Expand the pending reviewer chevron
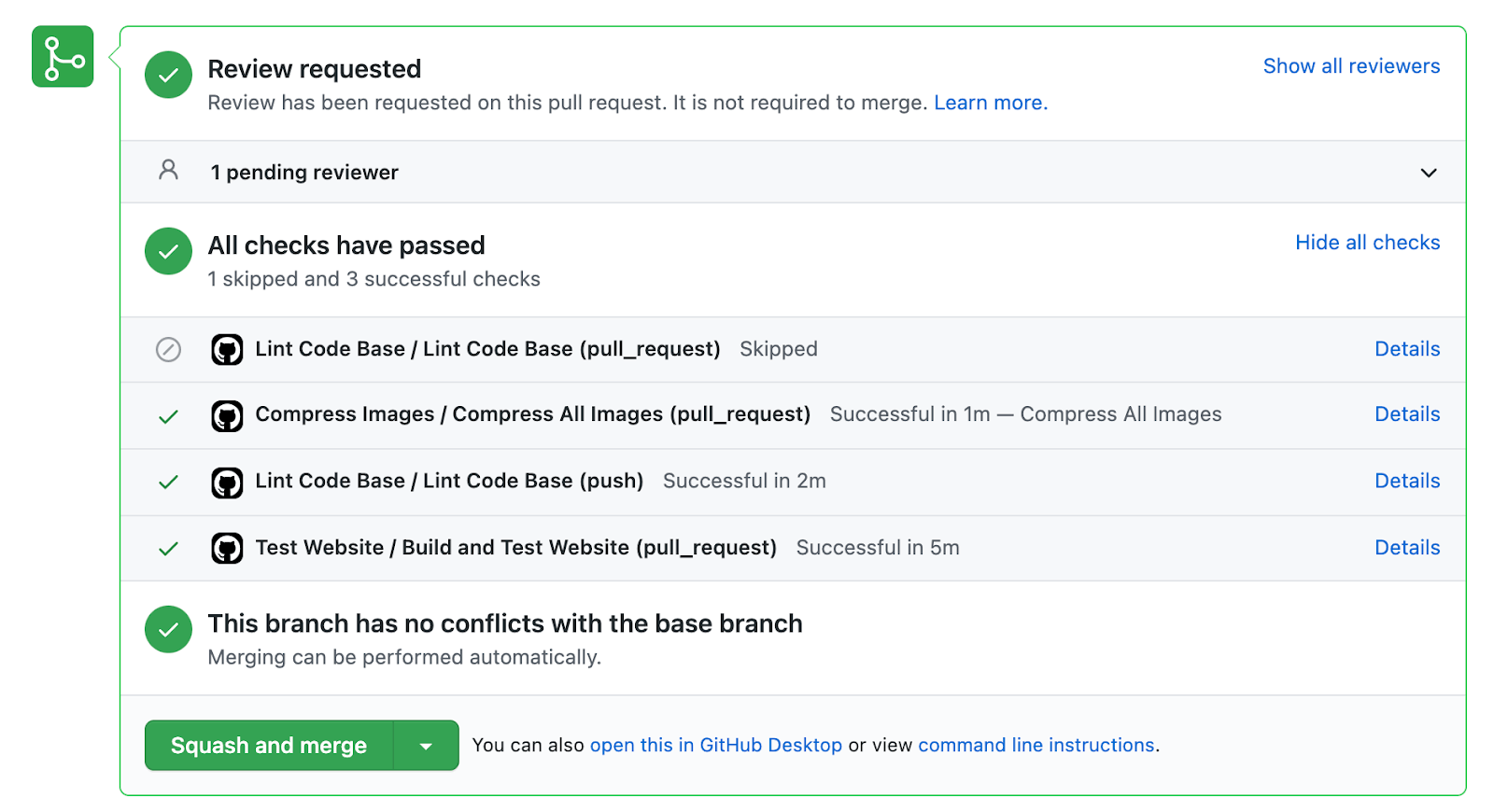Image resolution: width=1494 pixels, height=812 pixels. [1428, 173]
